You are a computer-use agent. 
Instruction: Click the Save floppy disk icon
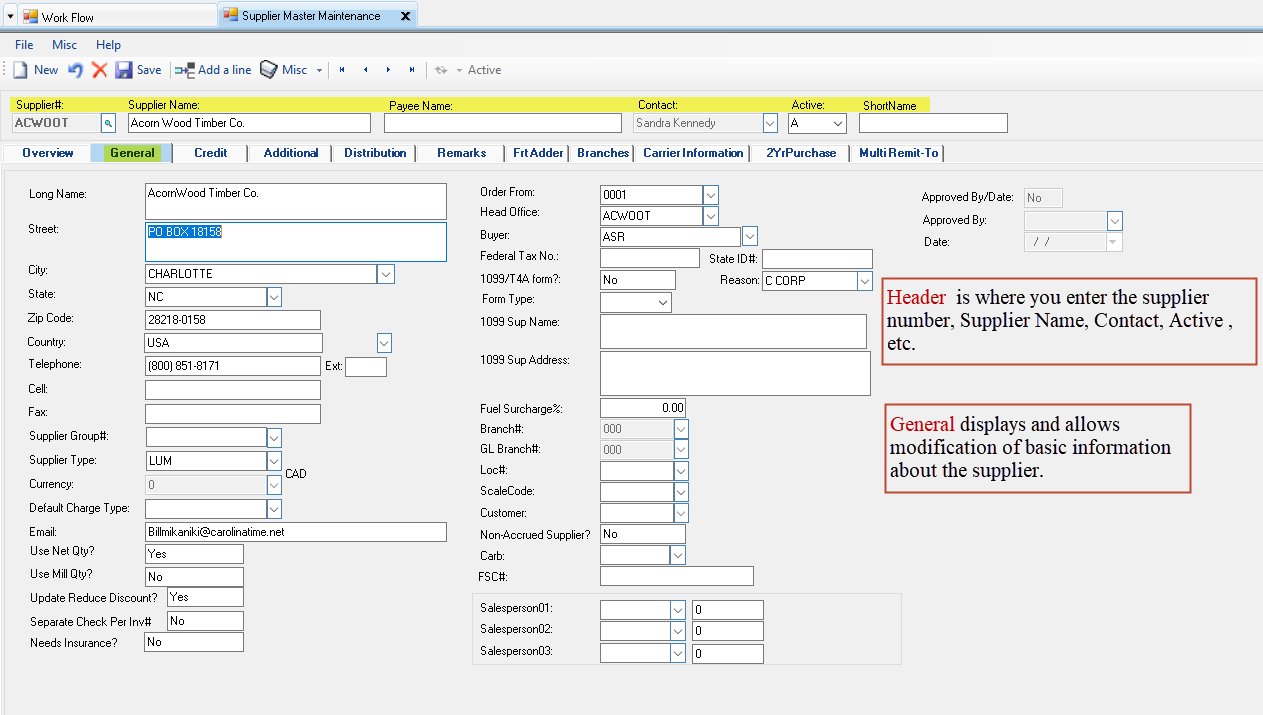coord(124,70)
